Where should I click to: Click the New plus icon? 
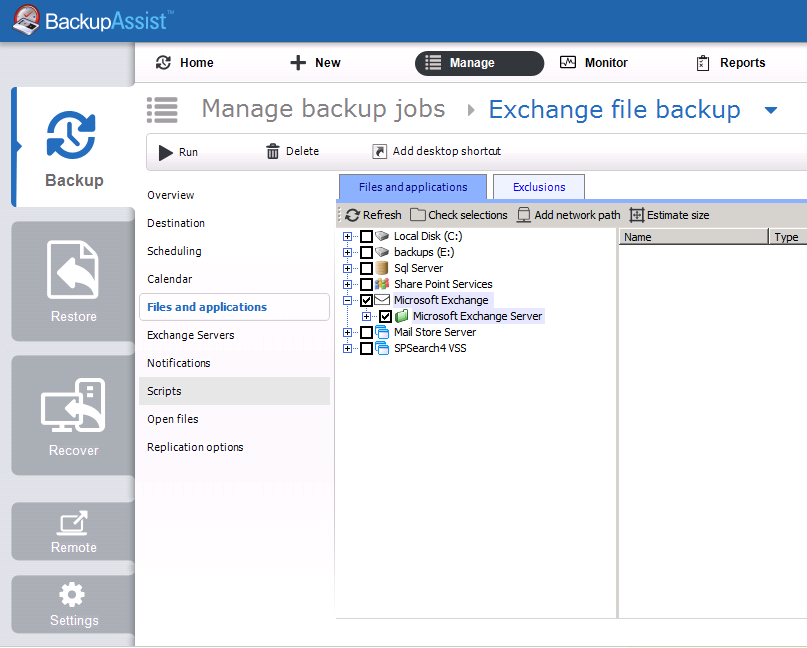(x=298, y=63)
